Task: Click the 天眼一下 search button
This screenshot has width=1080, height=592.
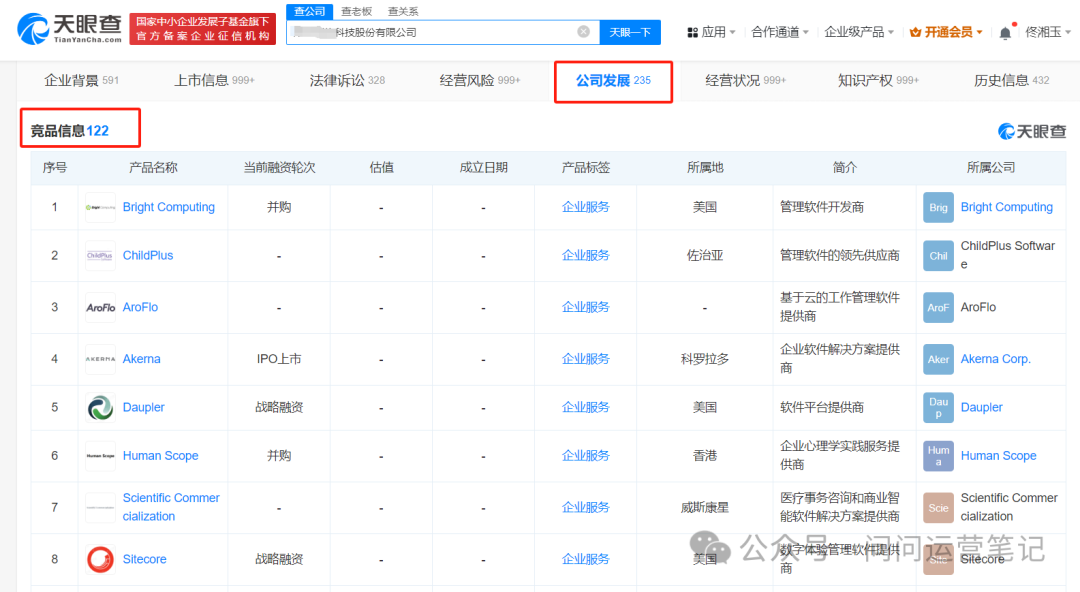Action: 630,32
